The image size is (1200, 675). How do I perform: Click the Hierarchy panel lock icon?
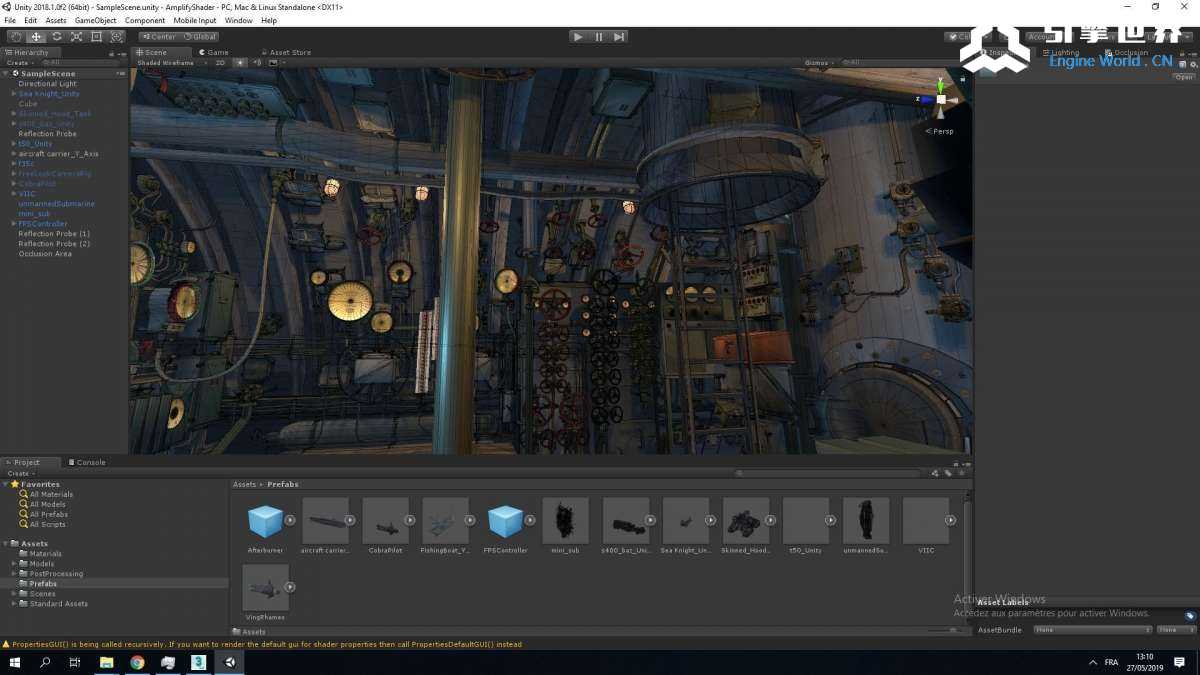(x=113, y=52)
